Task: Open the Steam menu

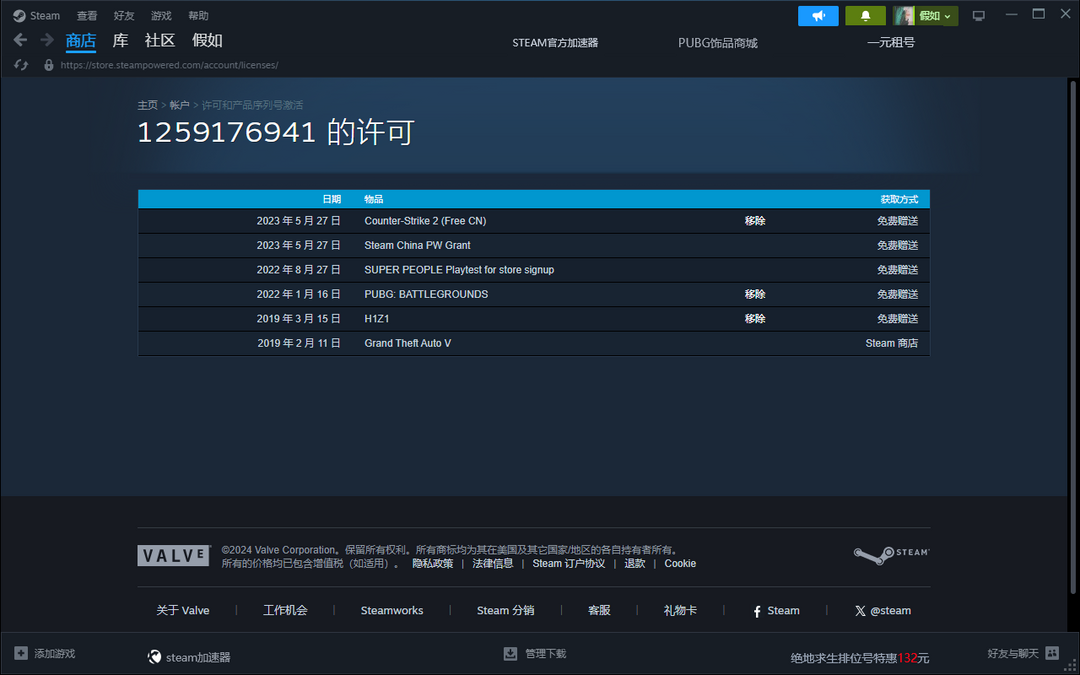Action: tap(45, 16)
